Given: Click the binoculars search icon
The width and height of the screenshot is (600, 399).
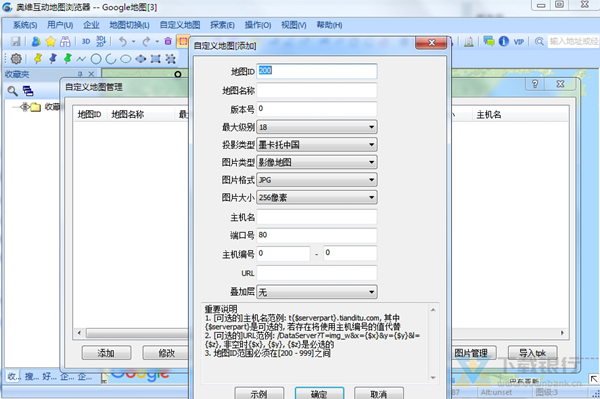Looking at the screenshot, I should pos(65,41).
